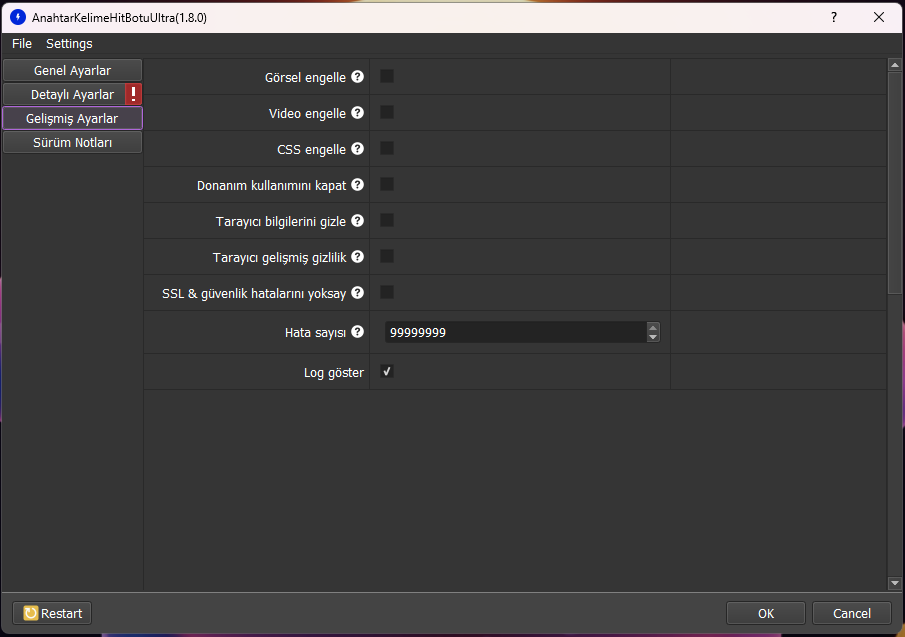Click the title bar question mark help button

[x=834, y=17]
